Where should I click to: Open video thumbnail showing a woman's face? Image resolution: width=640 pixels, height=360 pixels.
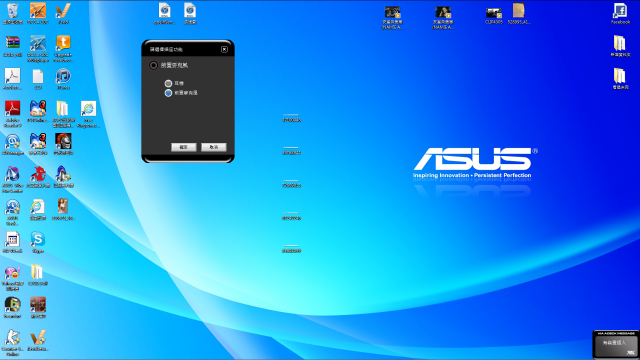point(443,12)
